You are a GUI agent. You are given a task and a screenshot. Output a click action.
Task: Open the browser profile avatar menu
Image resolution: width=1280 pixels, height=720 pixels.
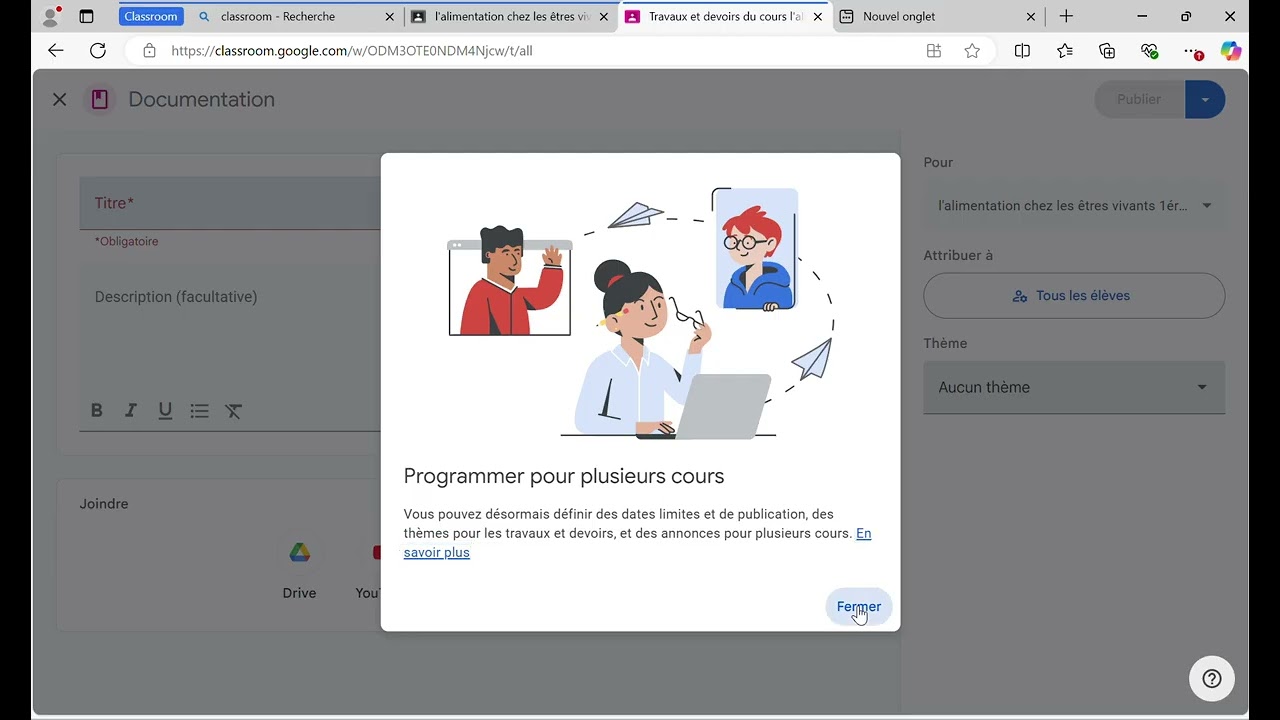coord(51,16)
